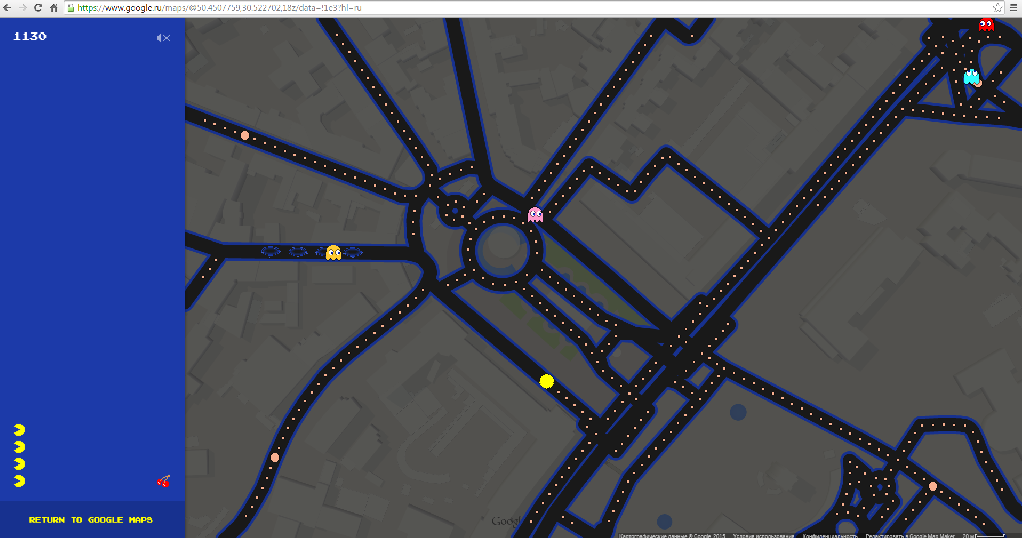Image resolution: width=1024 pixels, height=538 pixels.
Task: Click the yellow Pac-Man on the road
Action: click(x=547, y=381)
